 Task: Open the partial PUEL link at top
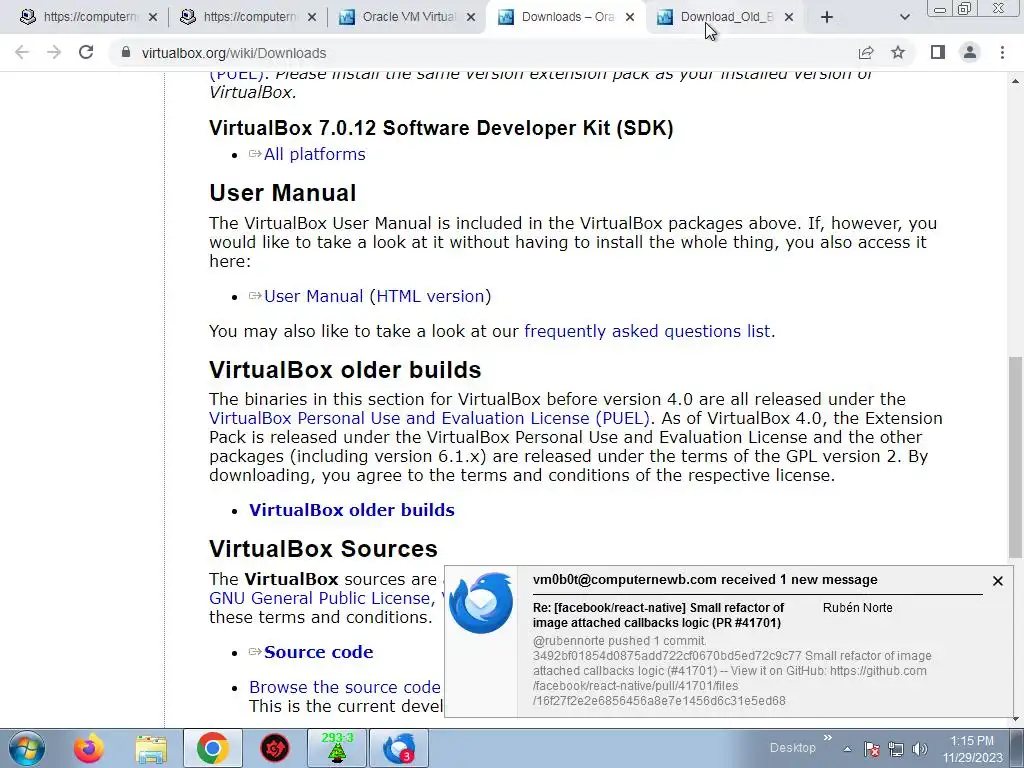click(236, 76)
